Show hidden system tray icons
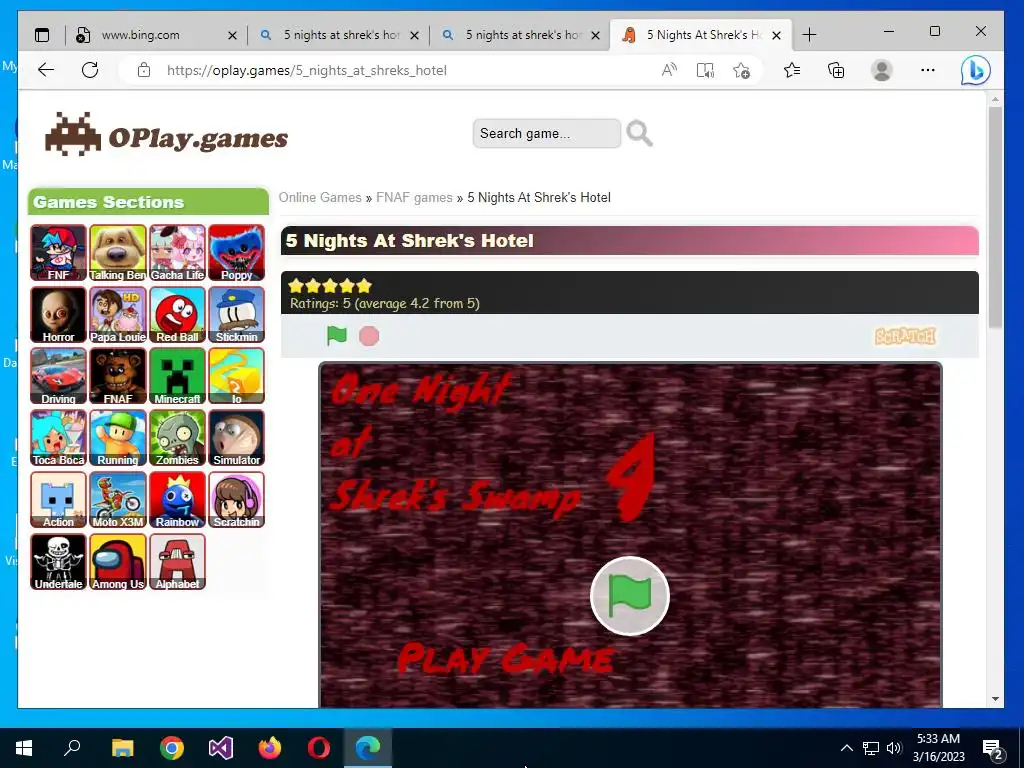 846,748
